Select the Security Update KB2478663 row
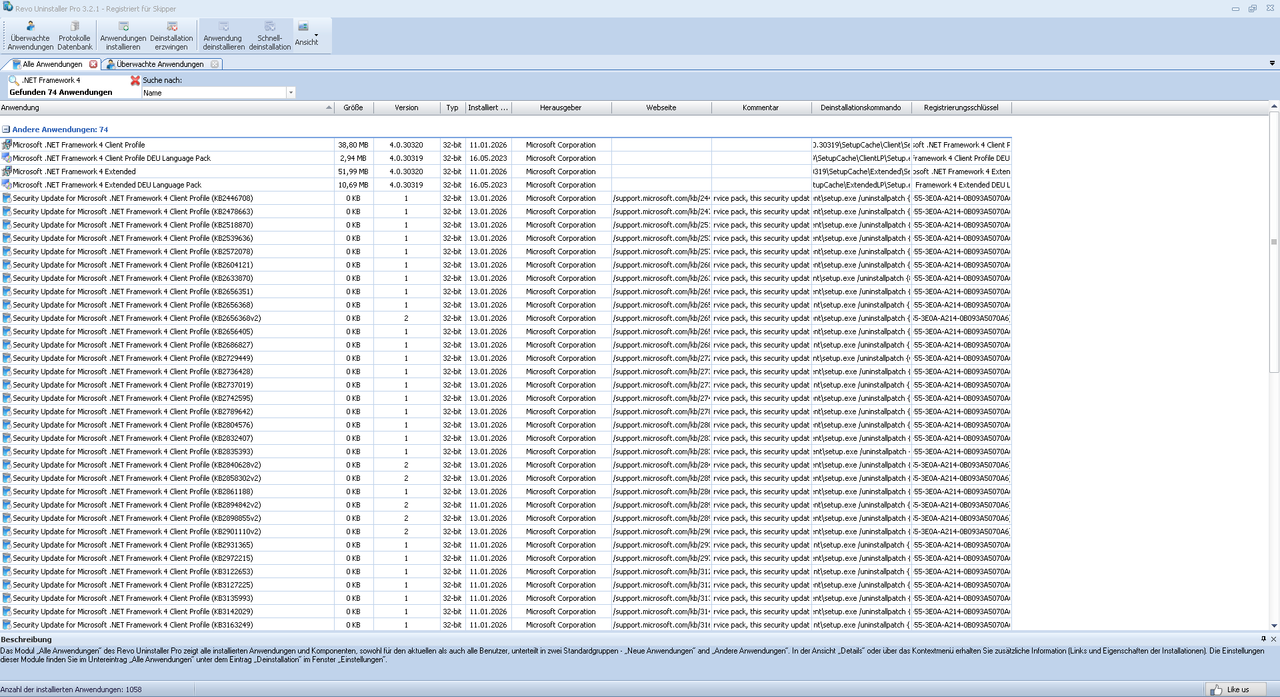1280x697 pixels. (506, 212)
